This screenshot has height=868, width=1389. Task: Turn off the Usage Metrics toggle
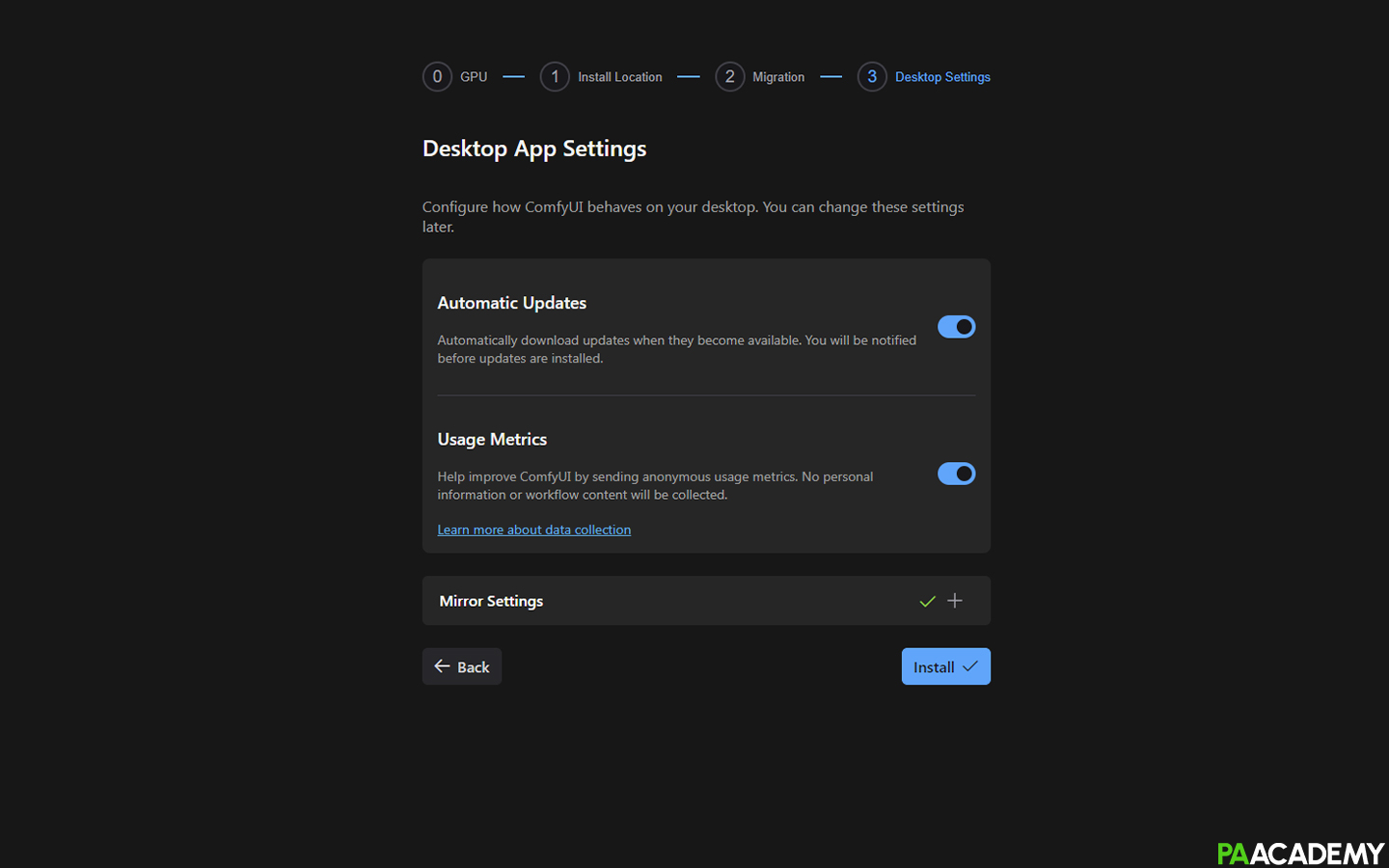coord(956,474)
